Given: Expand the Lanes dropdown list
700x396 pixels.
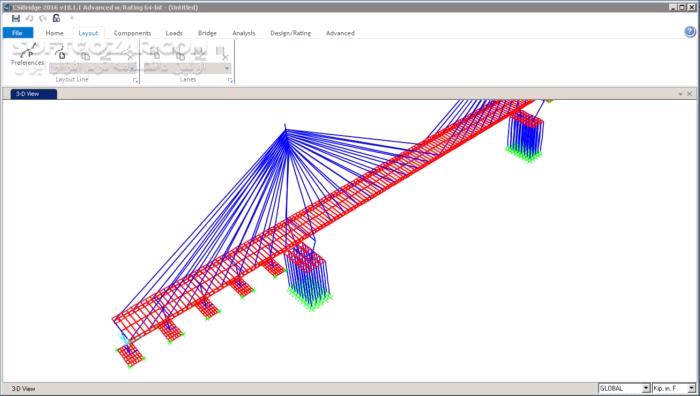Looking at the screenshot, I should click(x=227, y=68).
